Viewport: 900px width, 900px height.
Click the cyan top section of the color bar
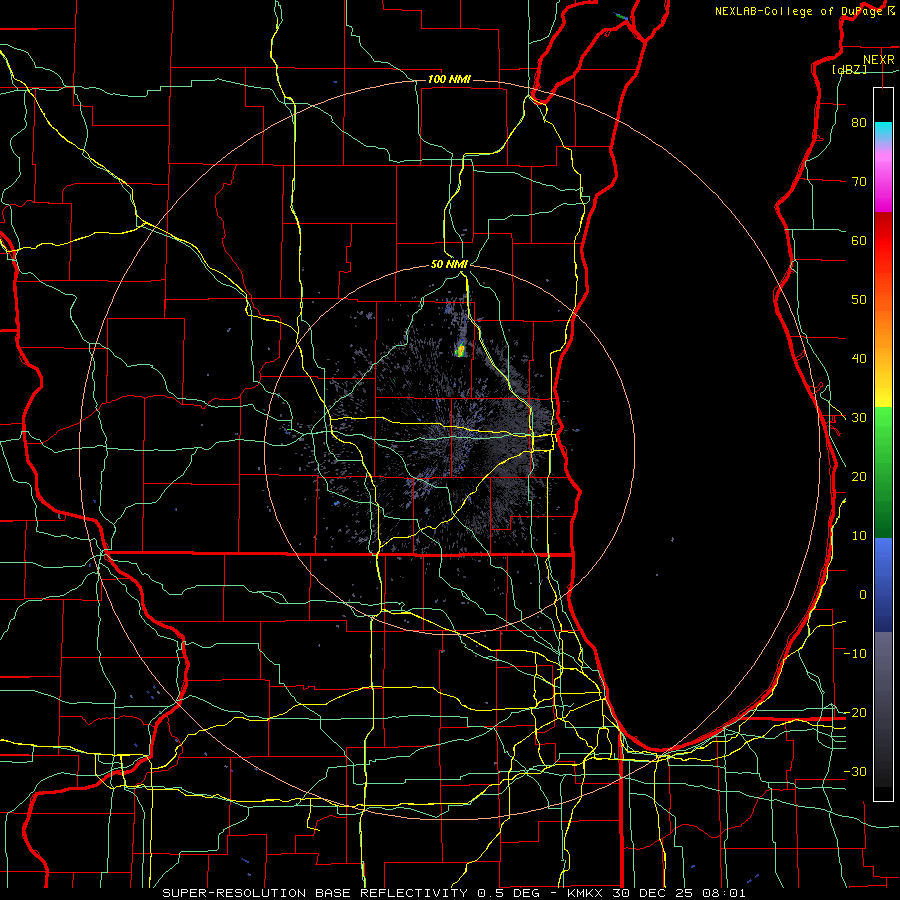point(883,132)
